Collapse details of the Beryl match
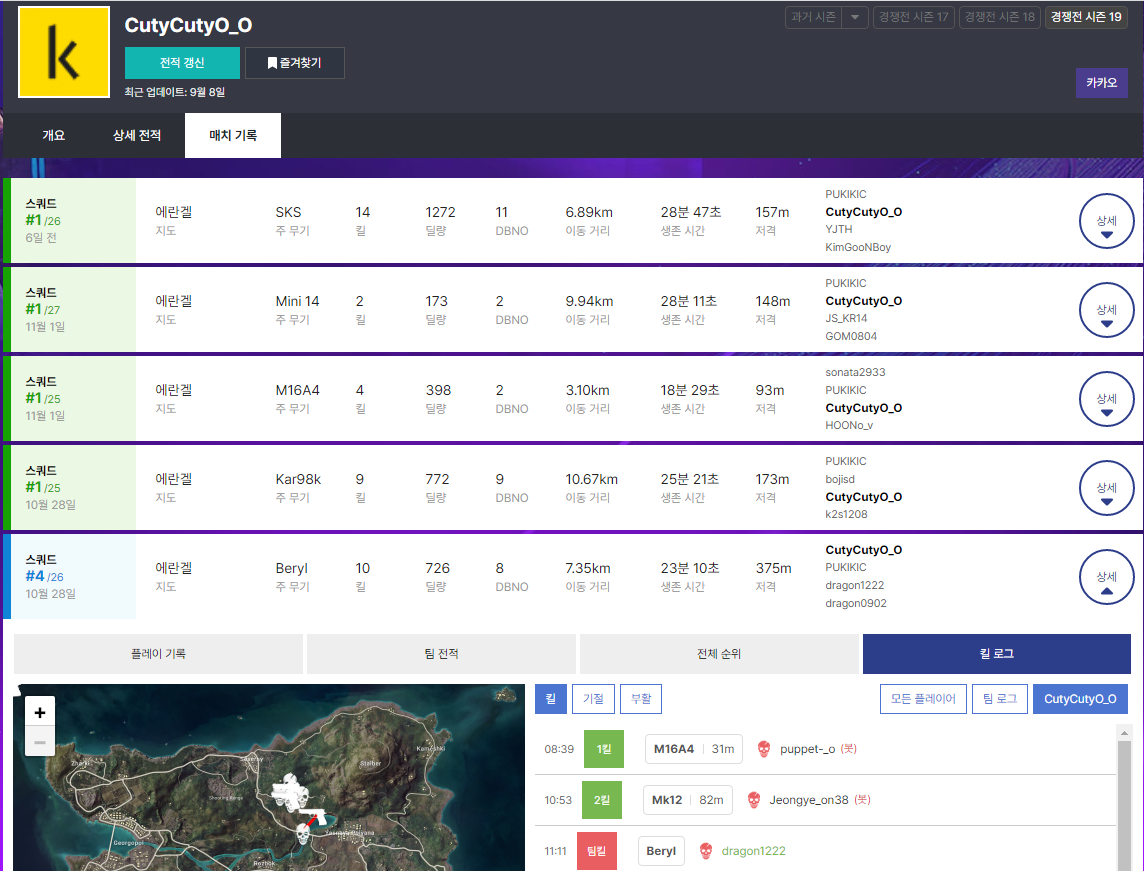Screen dimensions: 1144x871 click(1106, 577)
